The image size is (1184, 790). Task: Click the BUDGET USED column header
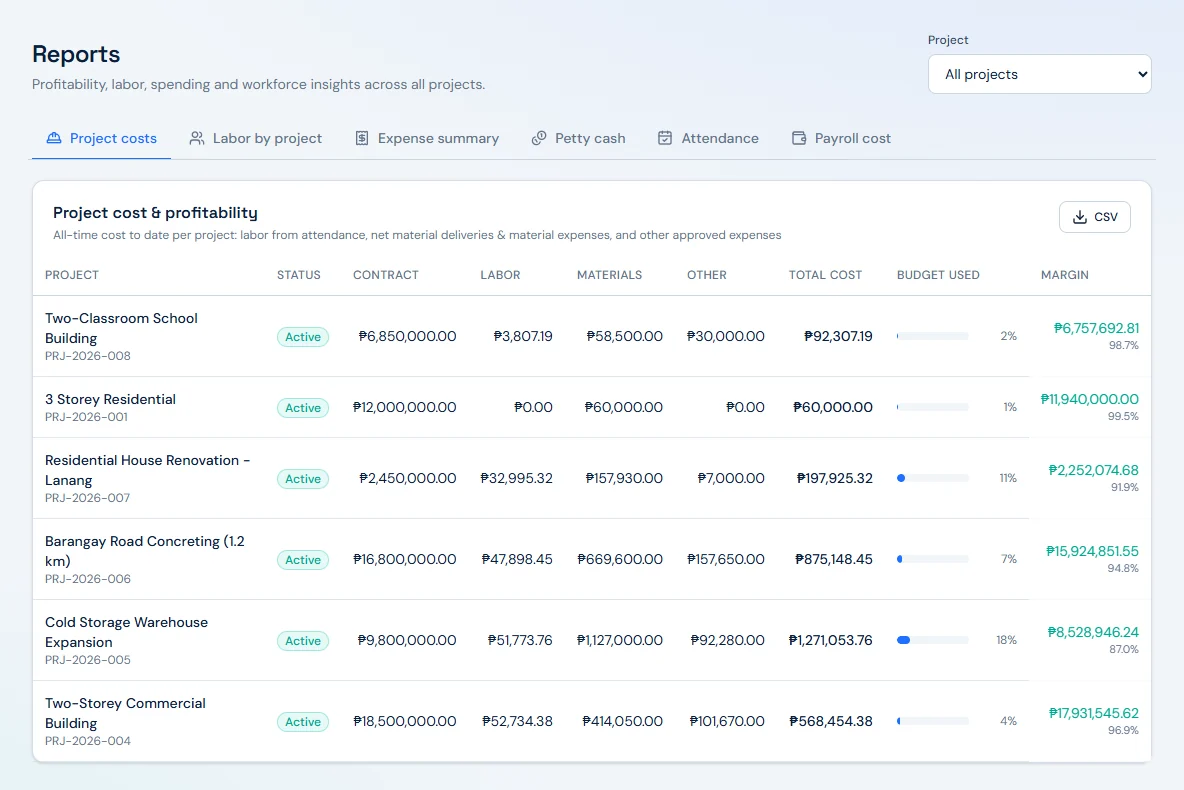click(938, 275)
